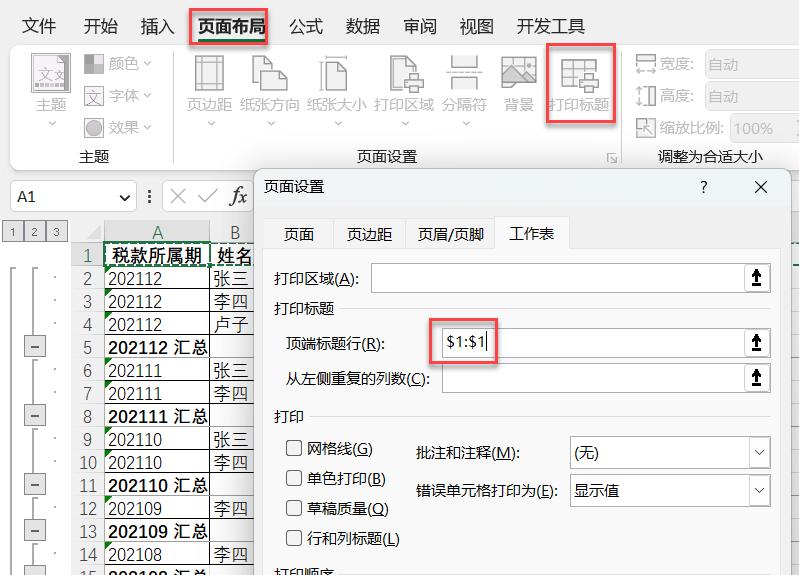The width and height of the screenshot is (799, 575).
Task: Enable the 草稿质量 checkbox
Action: point(294,508)
